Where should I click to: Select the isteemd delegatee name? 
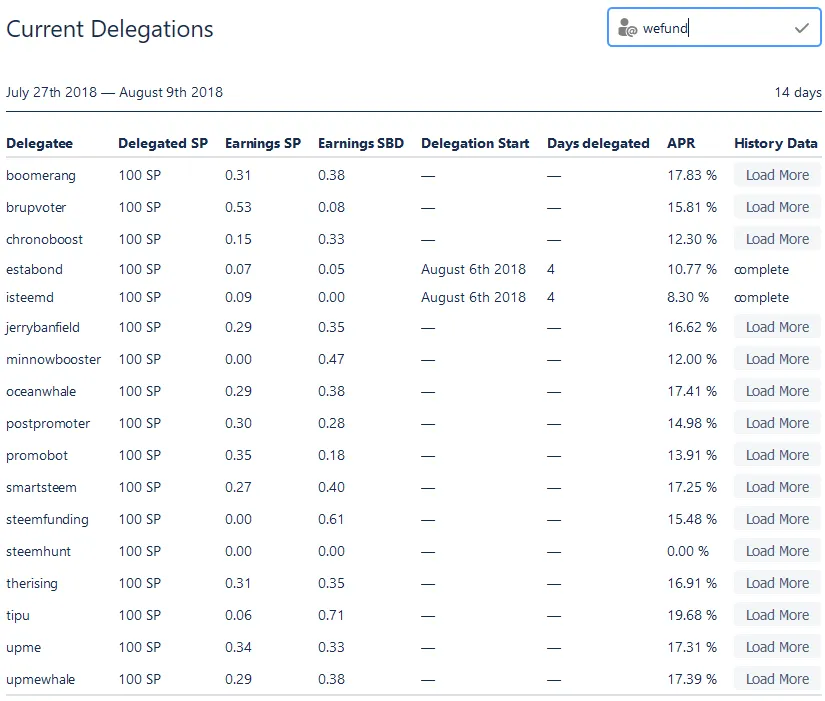pyautogui.click(x=30, y=297)
